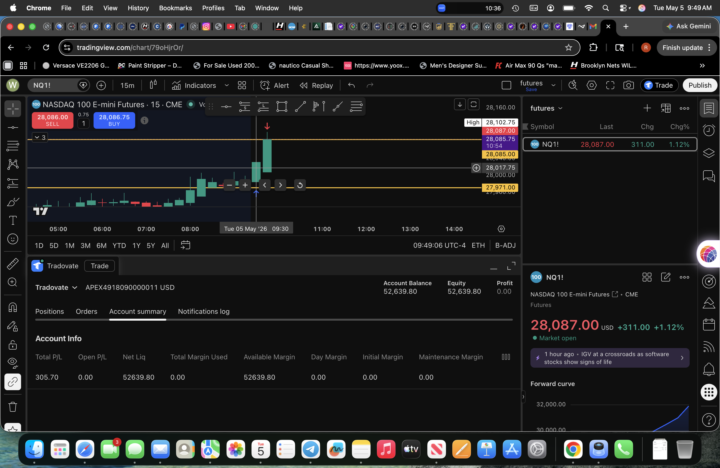Open Account Info column settings
Image resolution: width=720 pixels, height=468 pixels.
pyautogui.click(x=506, y=357)
